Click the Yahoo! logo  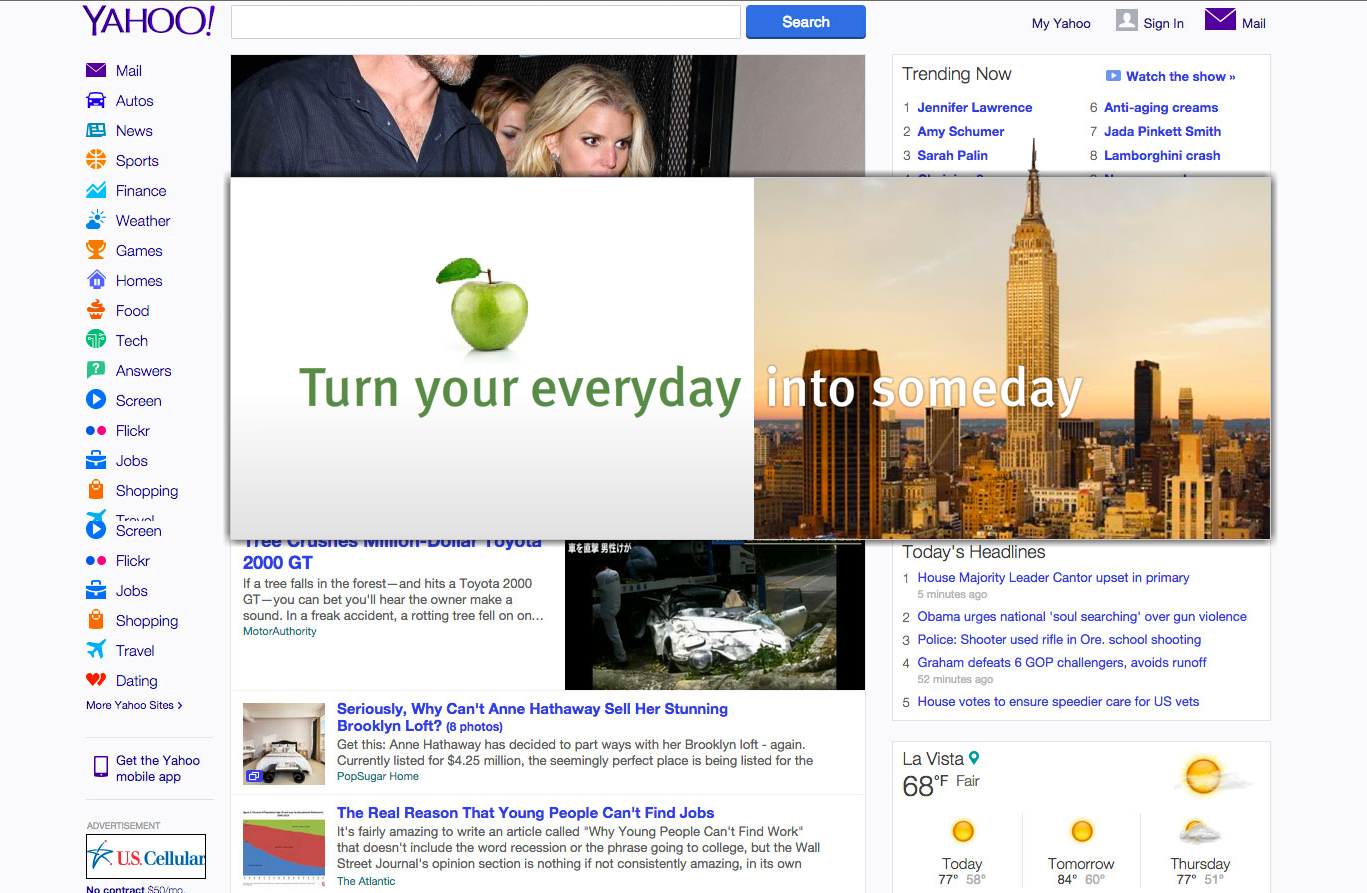pos(148,20)
